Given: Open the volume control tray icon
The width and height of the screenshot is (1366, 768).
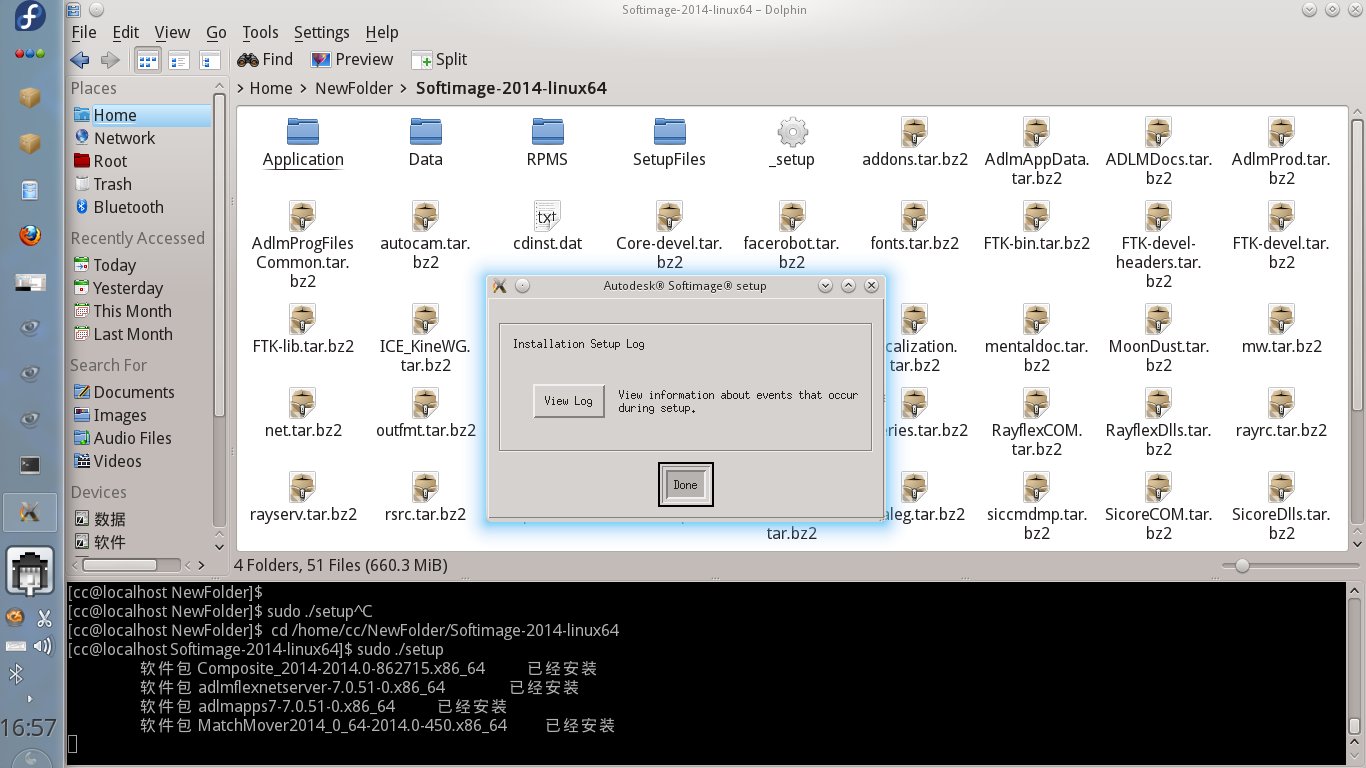Looking at the screenshot, I should (43, 646).
